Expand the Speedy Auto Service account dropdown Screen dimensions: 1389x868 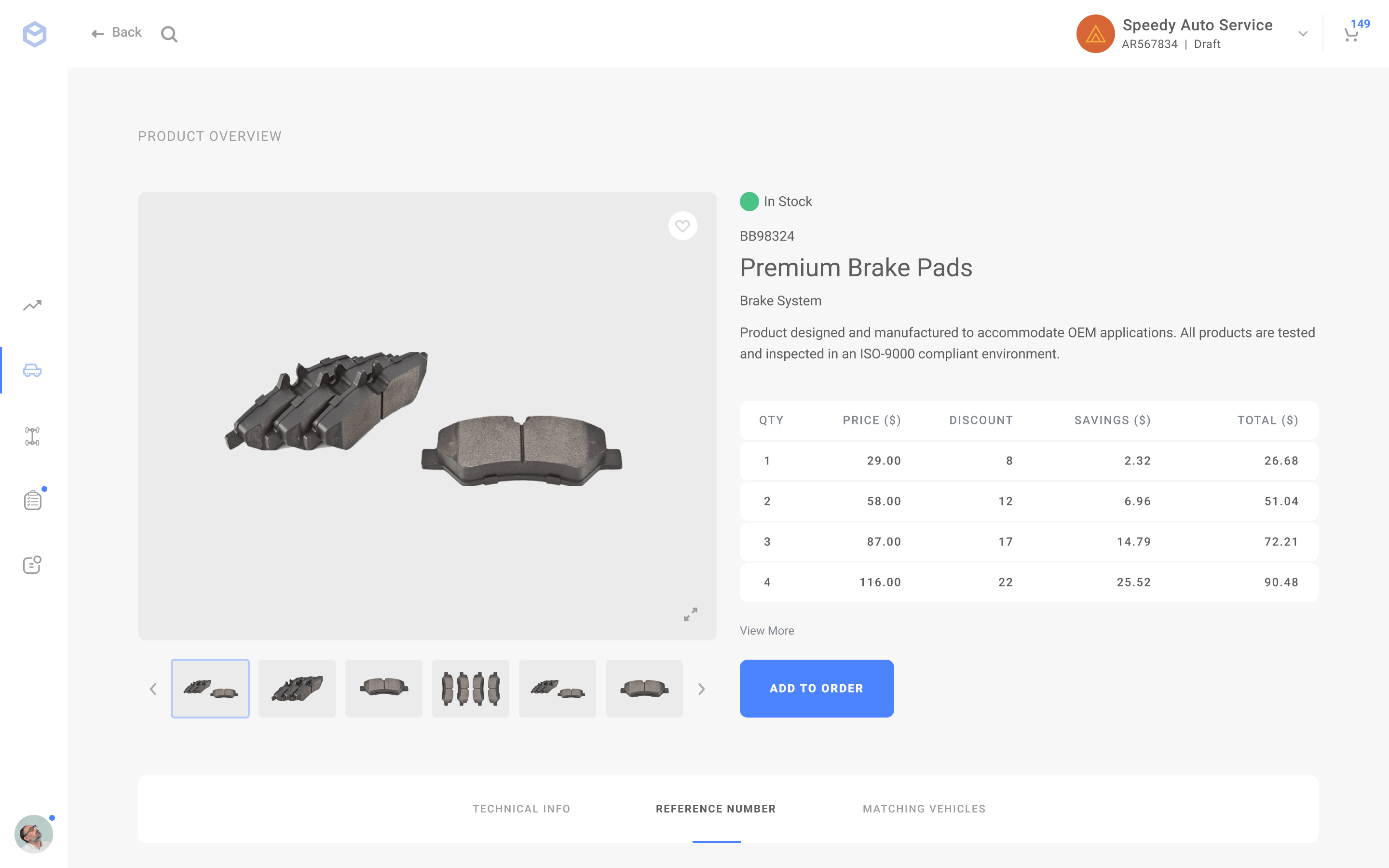coord(1302,34)
